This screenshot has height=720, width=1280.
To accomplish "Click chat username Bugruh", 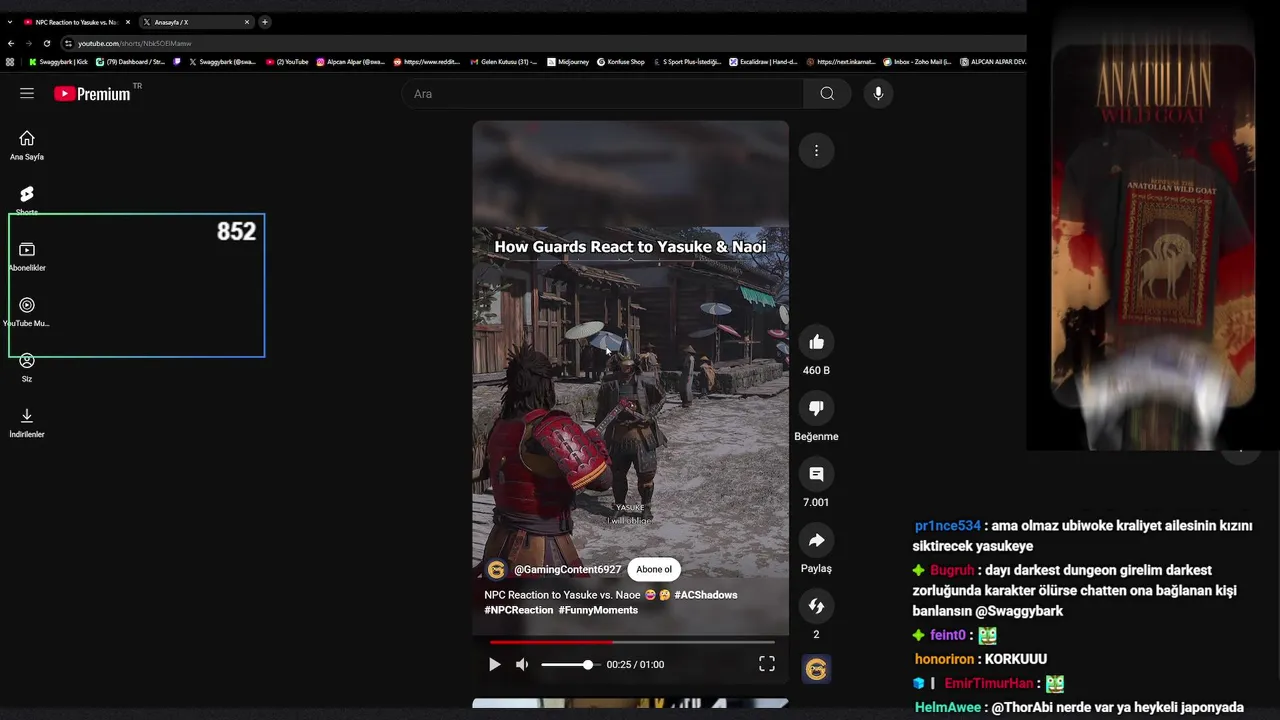I will point(952,570).
